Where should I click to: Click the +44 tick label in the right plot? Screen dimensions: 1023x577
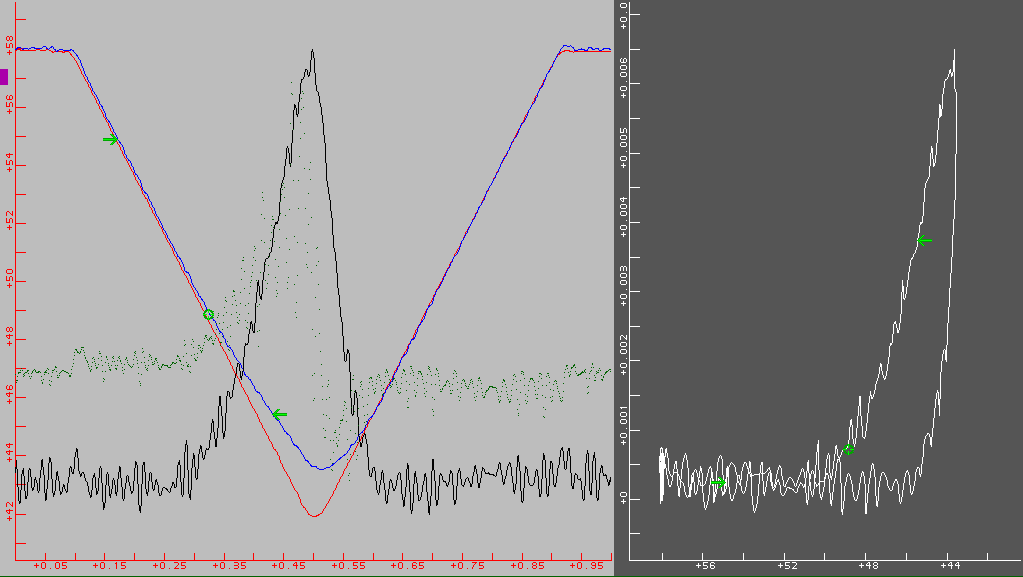click(x=948, y=566)
